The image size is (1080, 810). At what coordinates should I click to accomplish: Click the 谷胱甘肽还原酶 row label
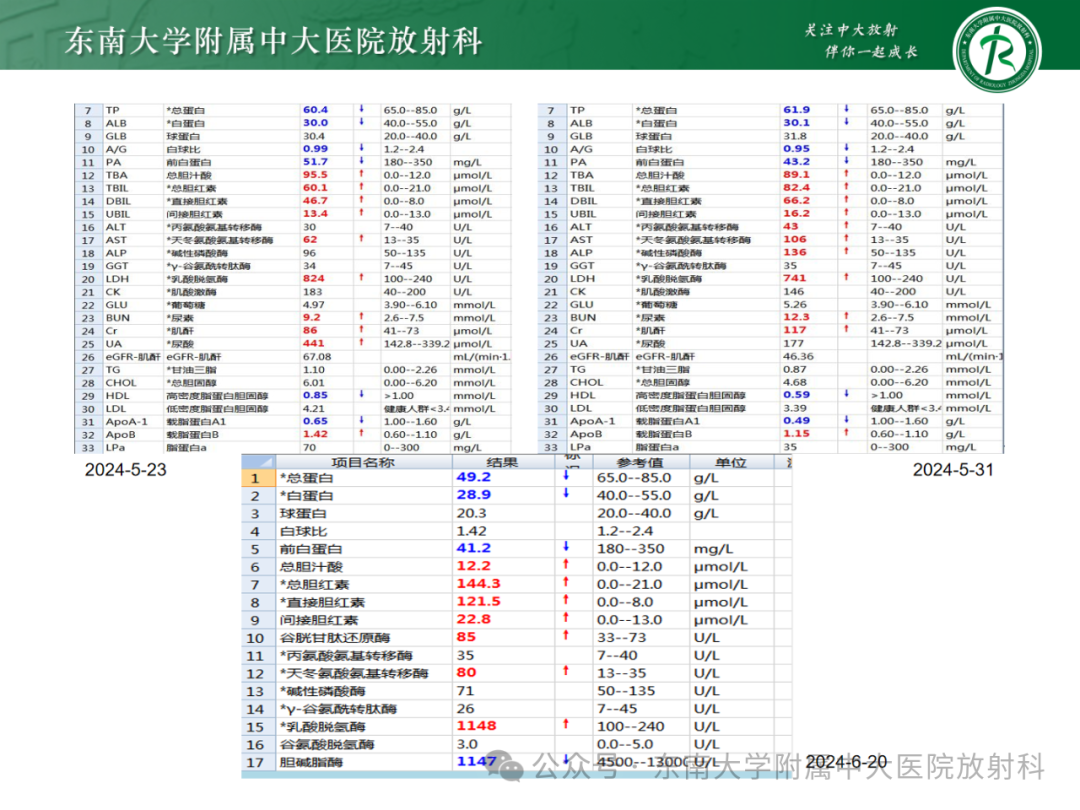click(x=335, y=638)
